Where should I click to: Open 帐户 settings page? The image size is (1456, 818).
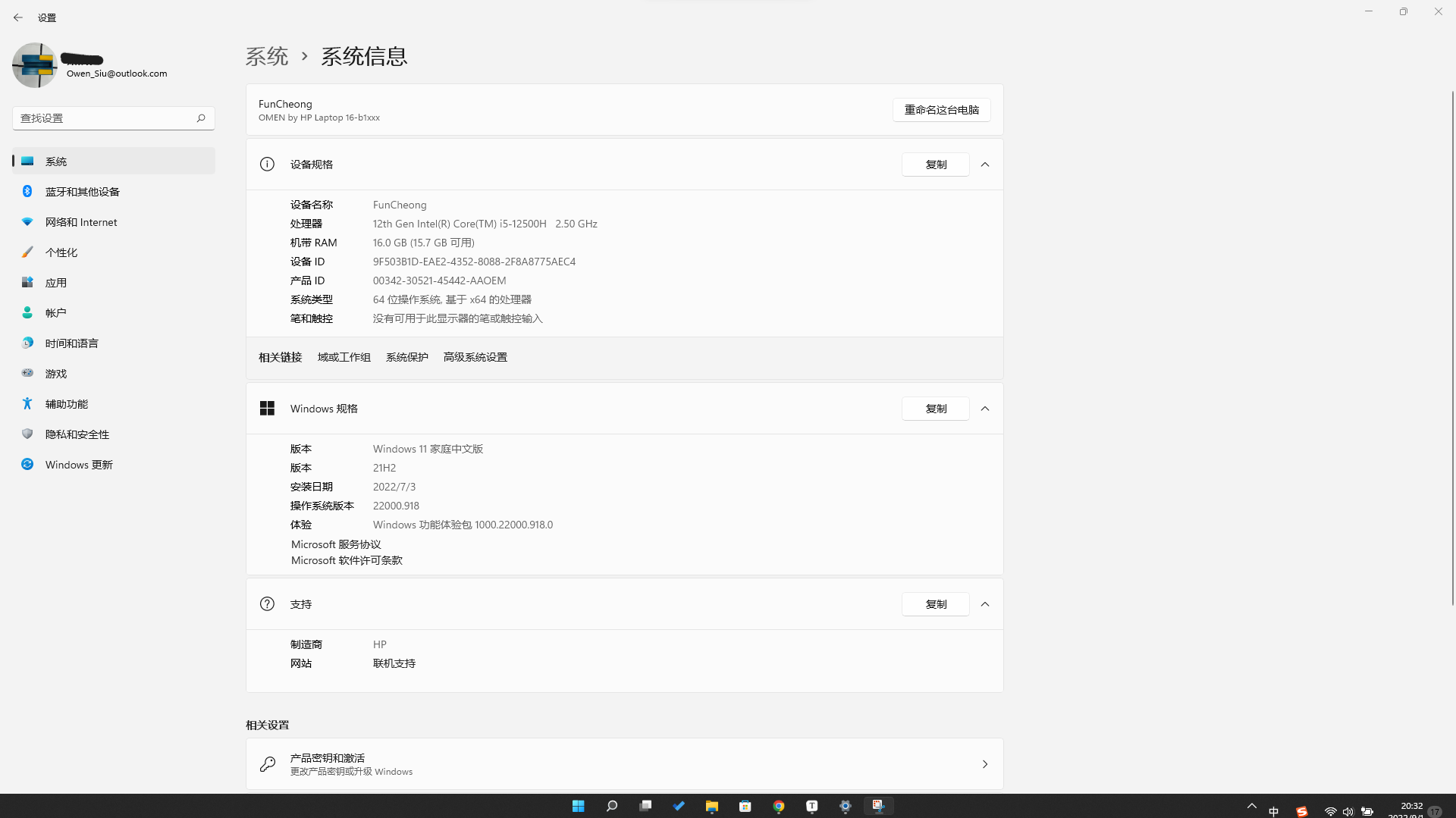(114, 313)
